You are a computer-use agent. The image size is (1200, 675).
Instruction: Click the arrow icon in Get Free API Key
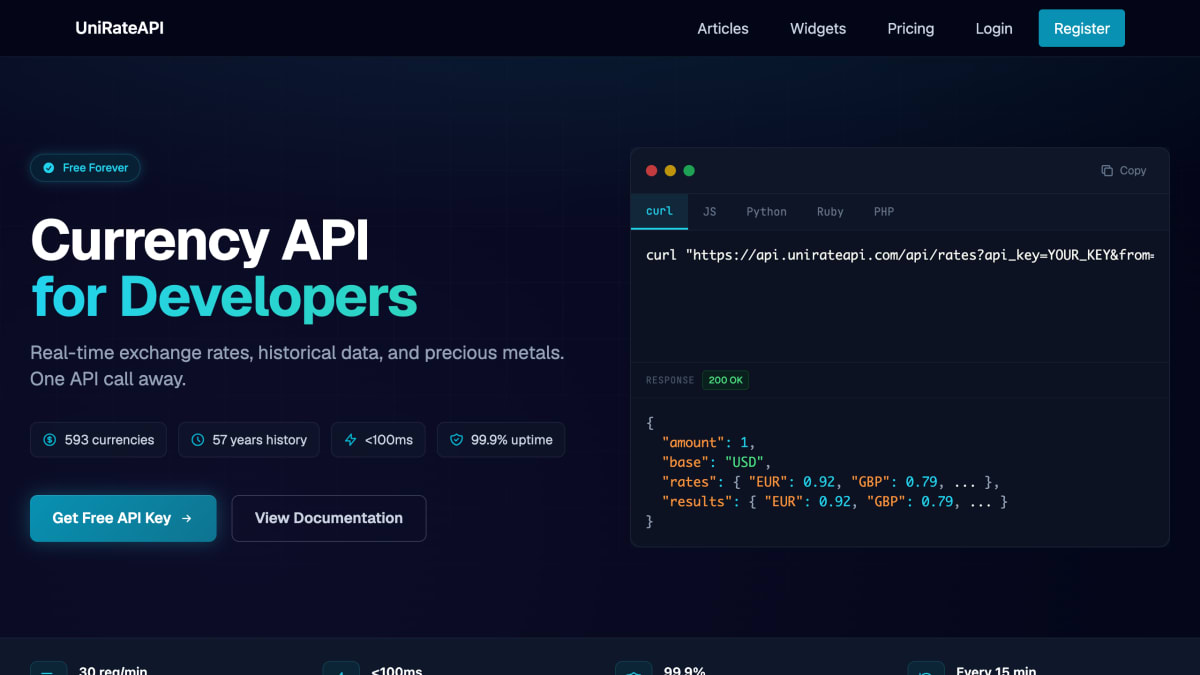tap(186, 518)
